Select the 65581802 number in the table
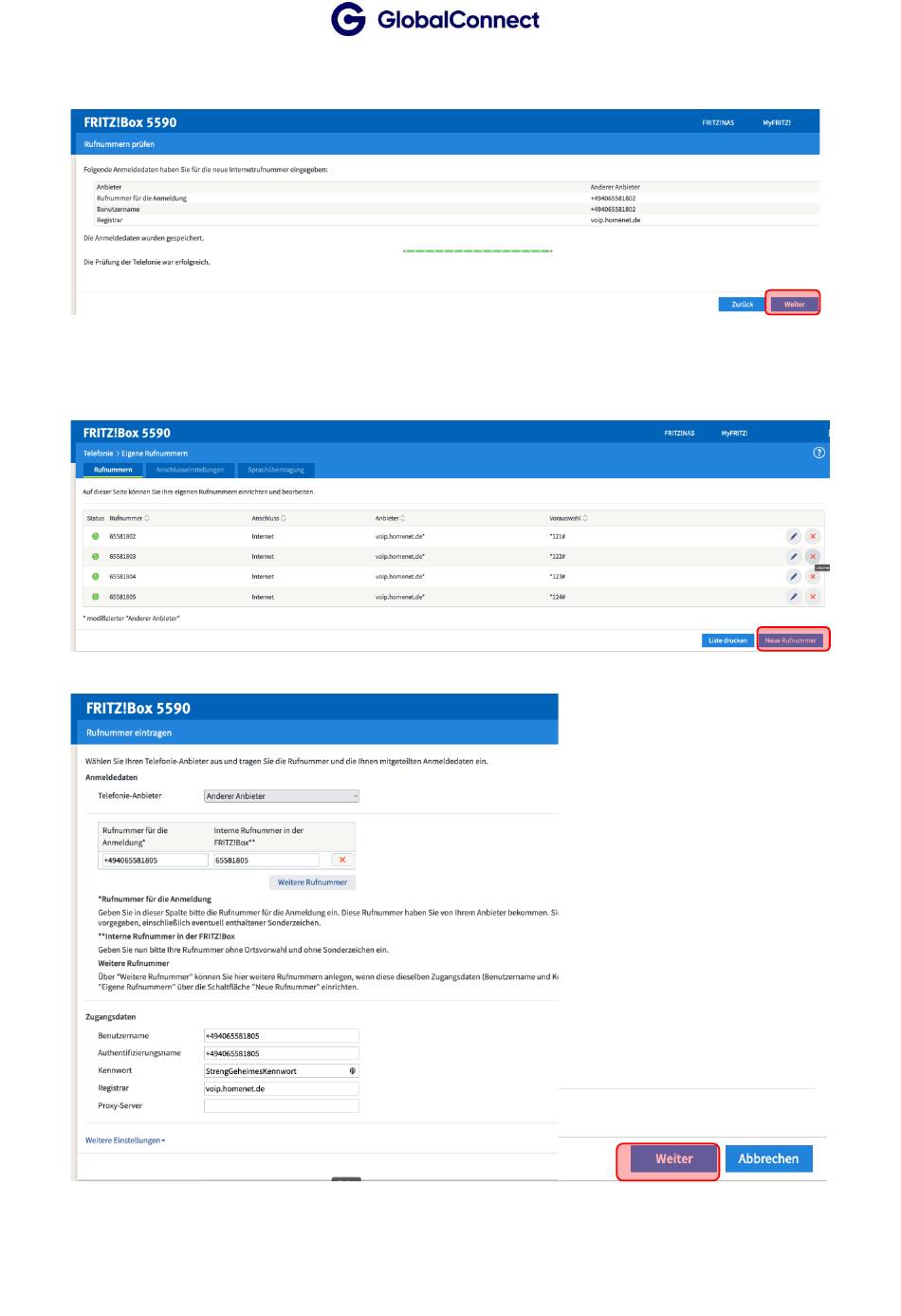This screenshot has width=901, height=1316. 122,536
